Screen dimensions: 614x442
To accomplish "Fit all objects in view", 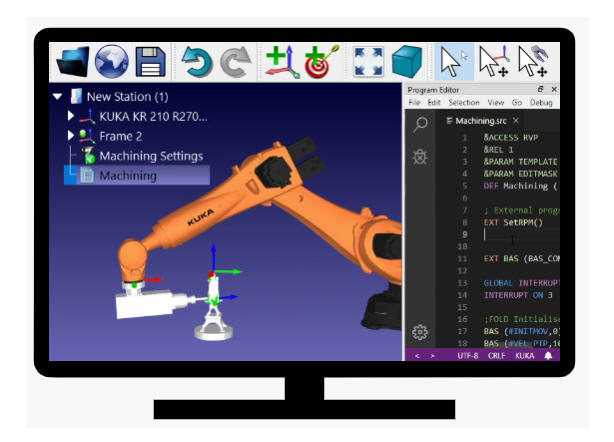I will 367,62.
